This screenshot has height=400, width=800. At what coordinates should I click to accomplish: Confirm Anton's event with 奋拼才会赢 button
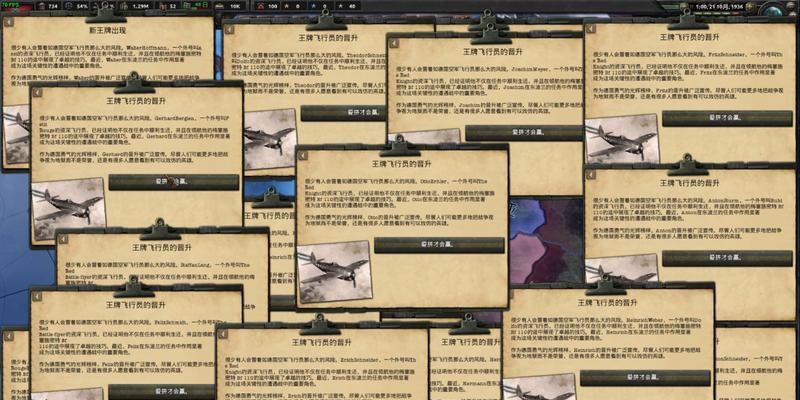(727, 258)
